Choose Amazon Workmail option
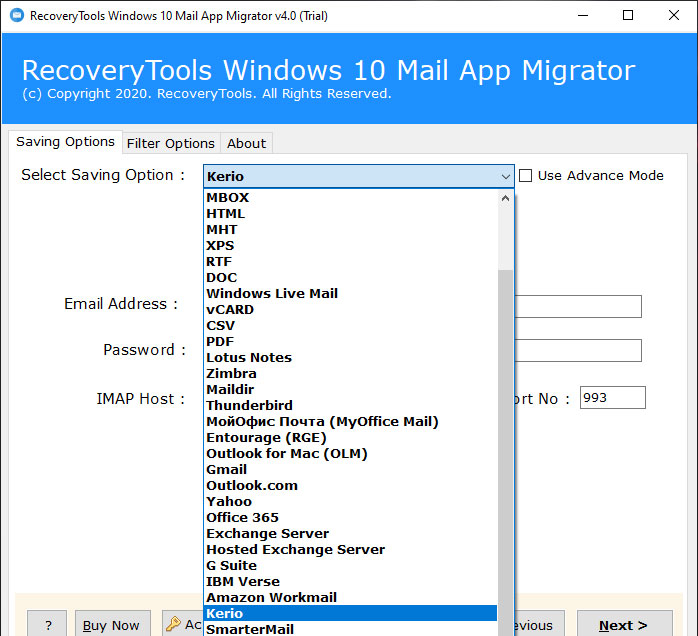 [x=351, y=598]
